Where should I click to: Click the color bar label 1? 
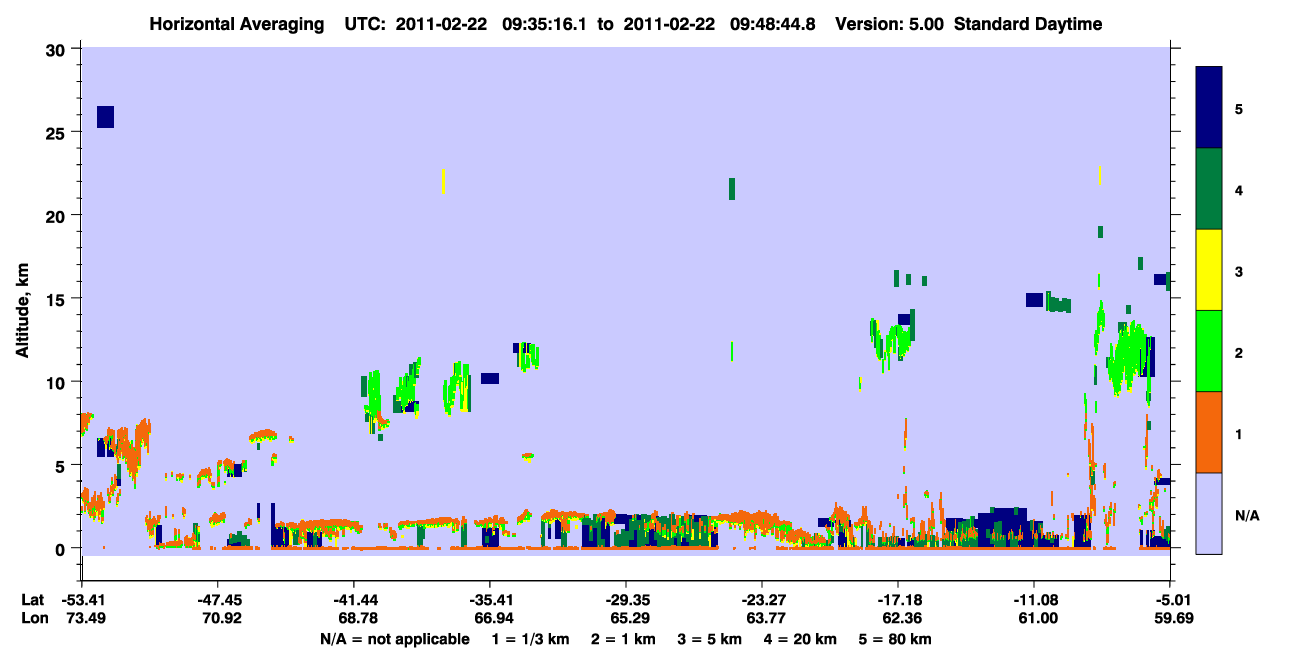coord(1240,433)
